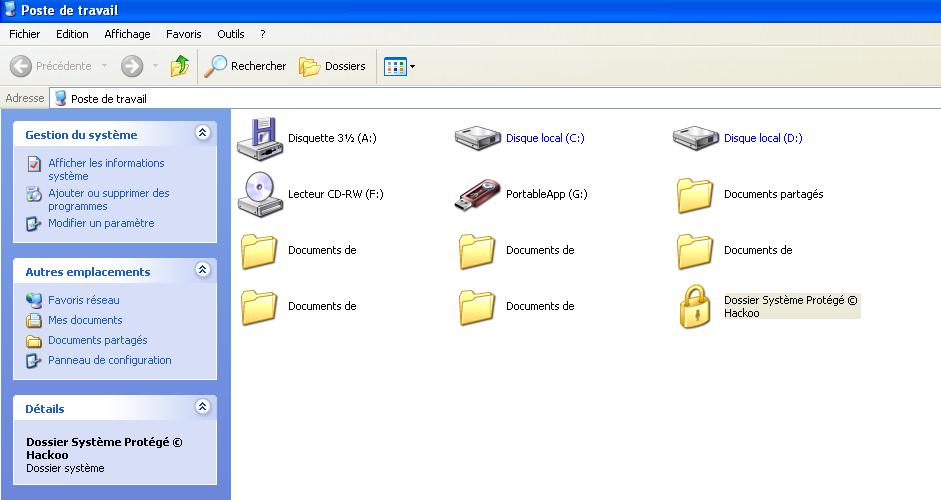
Task: Select the Disque local (C:) drive icon
Action: 477,138
